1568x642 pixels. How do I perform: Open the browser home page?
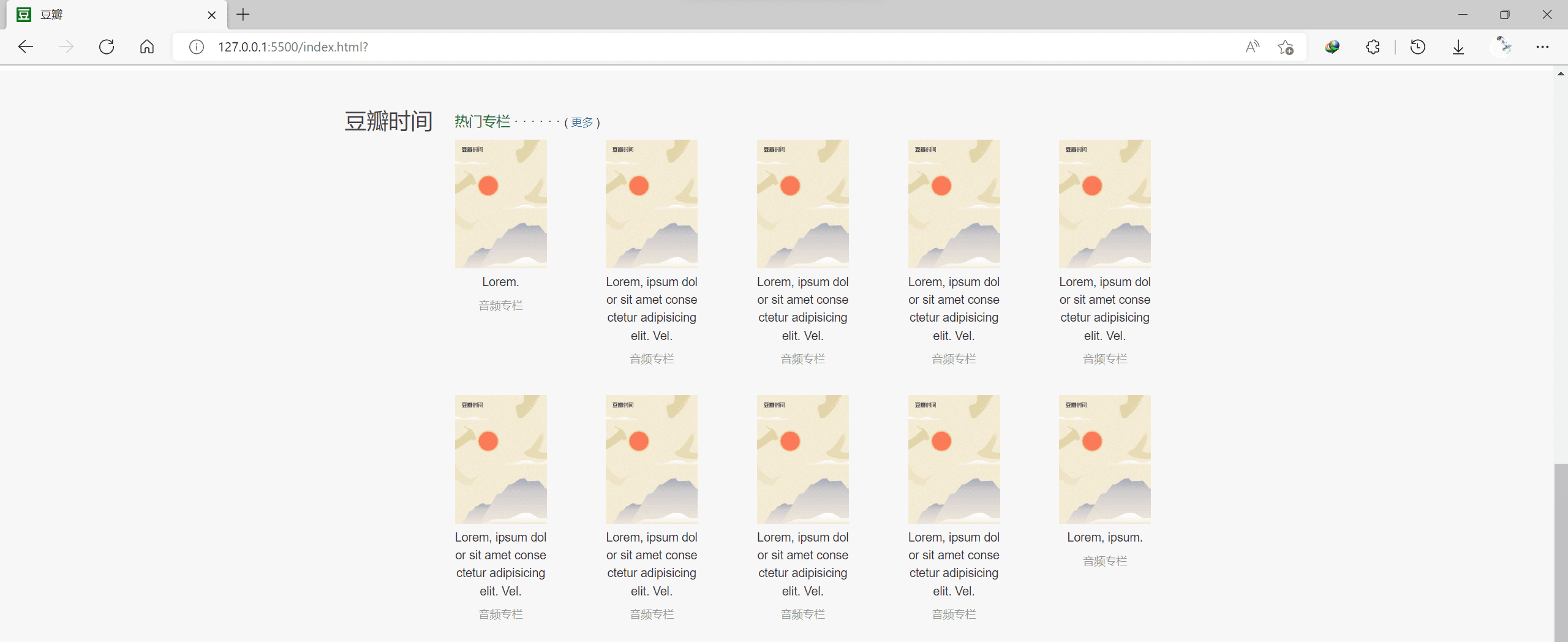pyautogui.click(x=147, y=47)
